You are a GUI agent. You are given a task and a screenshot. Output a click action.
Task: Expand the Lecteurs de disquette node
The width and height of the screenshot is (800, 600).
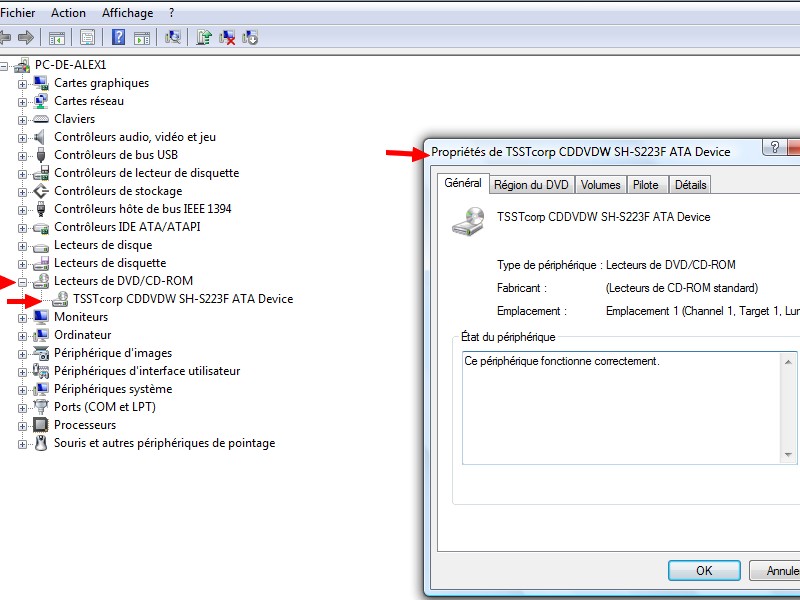[22, 264]
